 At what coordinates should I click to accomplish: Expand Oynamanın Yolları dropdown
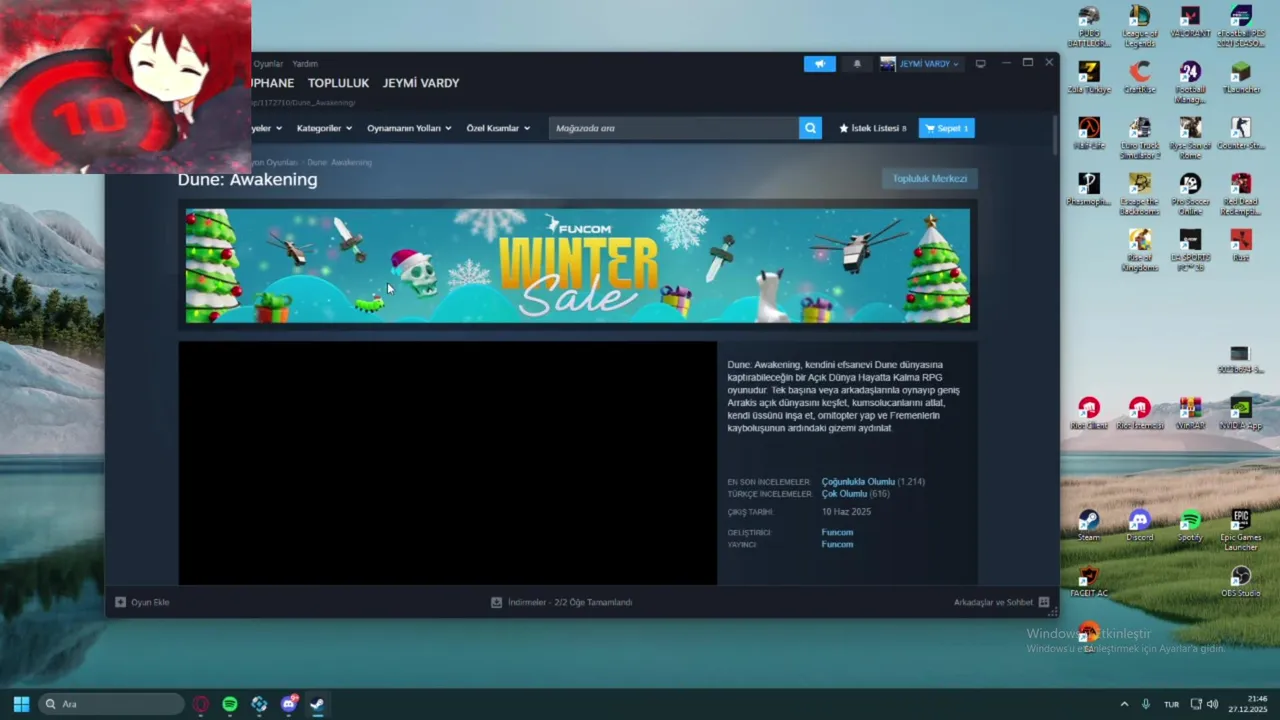(x=409, y=128)
